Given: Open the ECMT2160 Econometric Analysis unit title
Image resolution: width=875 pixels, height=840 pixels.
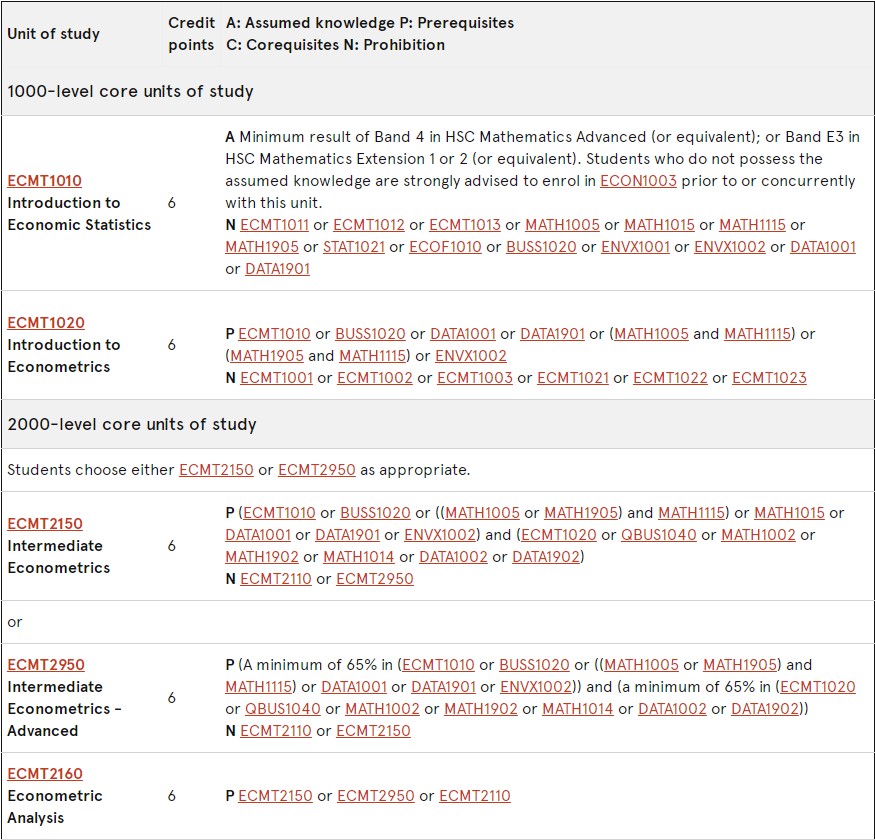Looking at the screenshot, I should (45, 774).
